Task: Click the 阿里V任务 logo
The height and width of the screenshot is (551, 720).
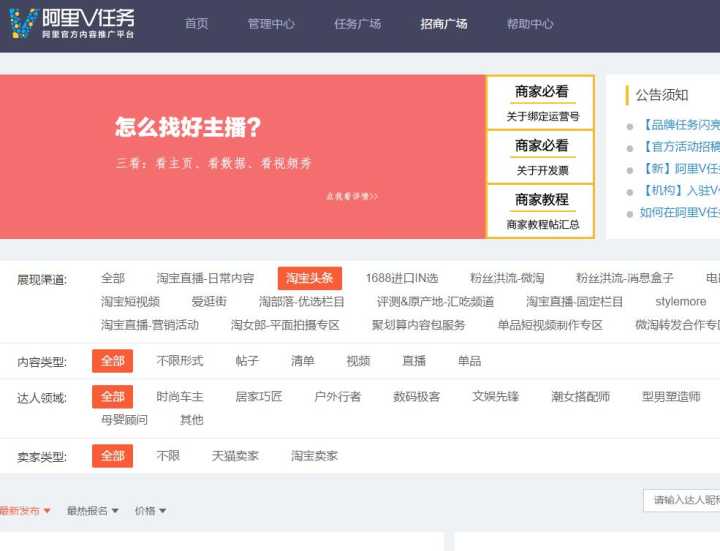Action: 72,23
